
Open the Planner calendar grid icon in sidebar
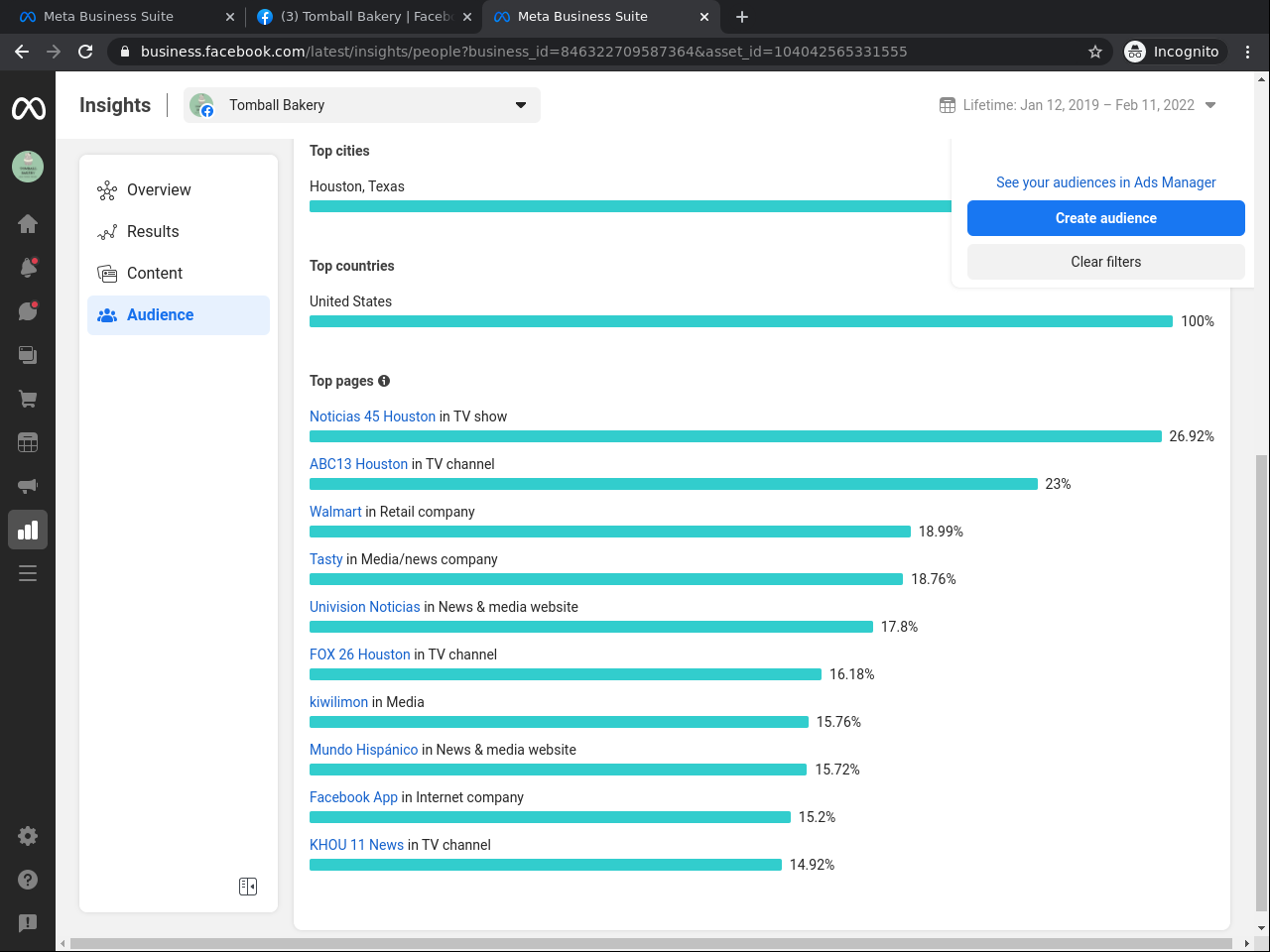(x=28, y=442)
